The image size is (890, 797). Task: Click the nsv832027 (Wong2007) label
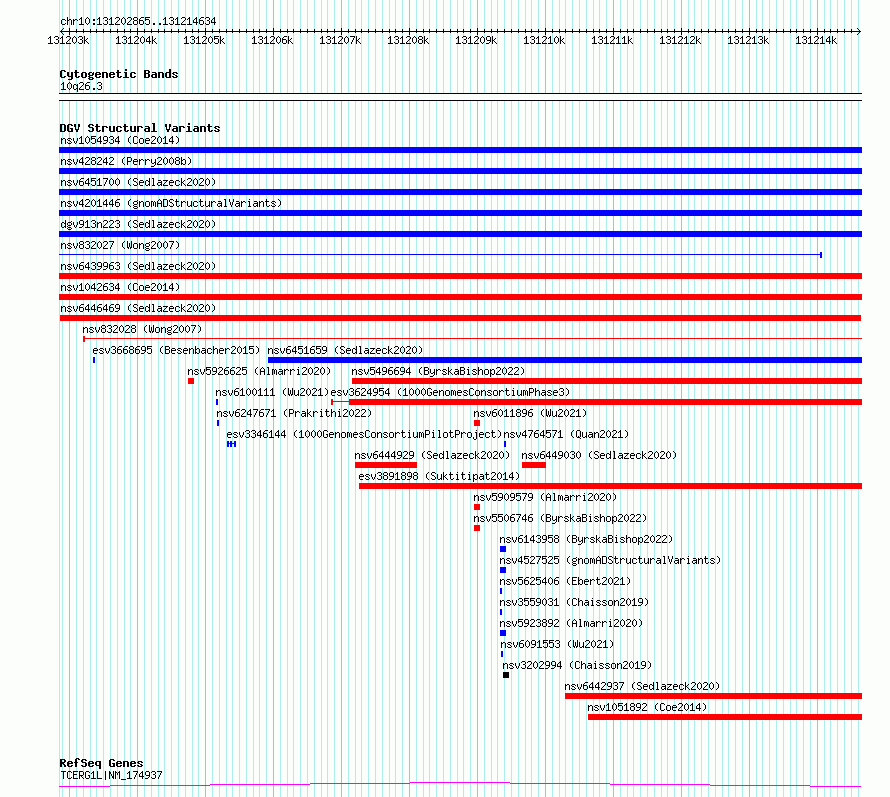point(120,245)
